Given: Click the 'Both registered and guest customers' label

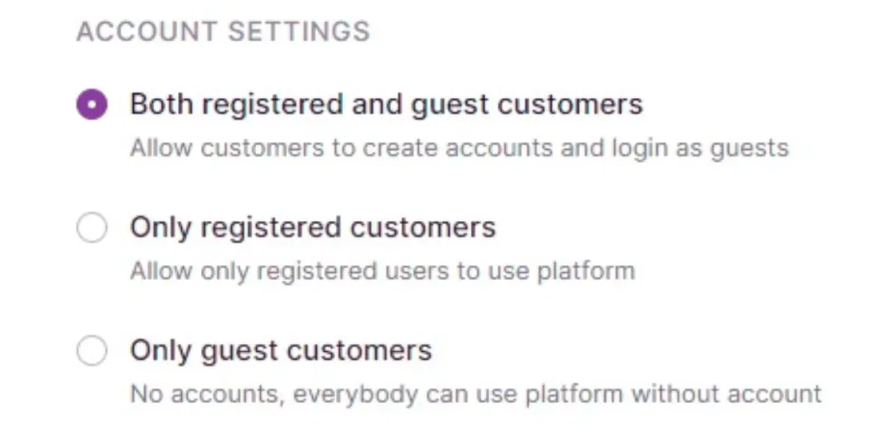Looking at the screenshot, I should 386,104.
